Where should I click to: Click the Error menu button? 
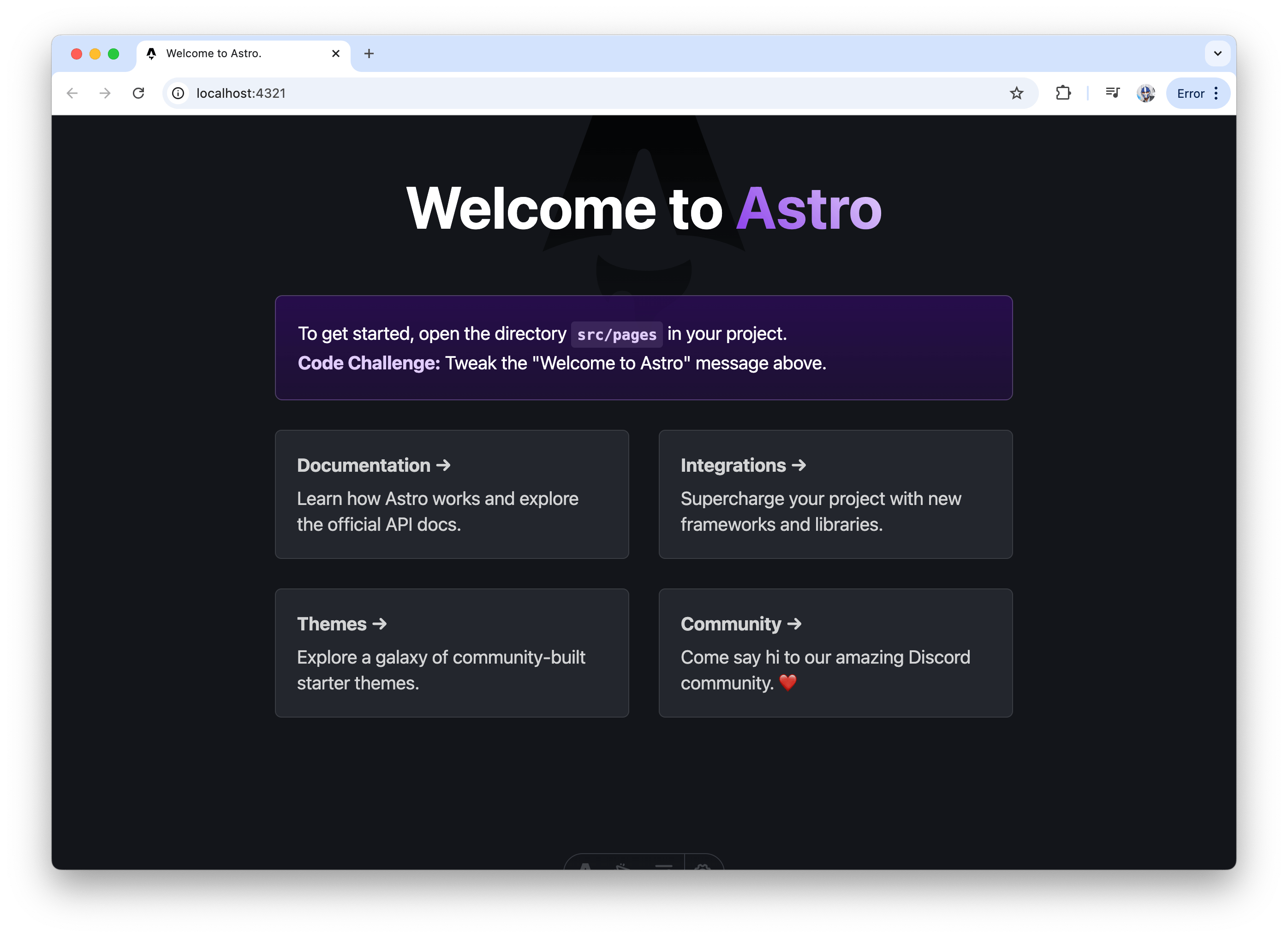pos(1198,93)
